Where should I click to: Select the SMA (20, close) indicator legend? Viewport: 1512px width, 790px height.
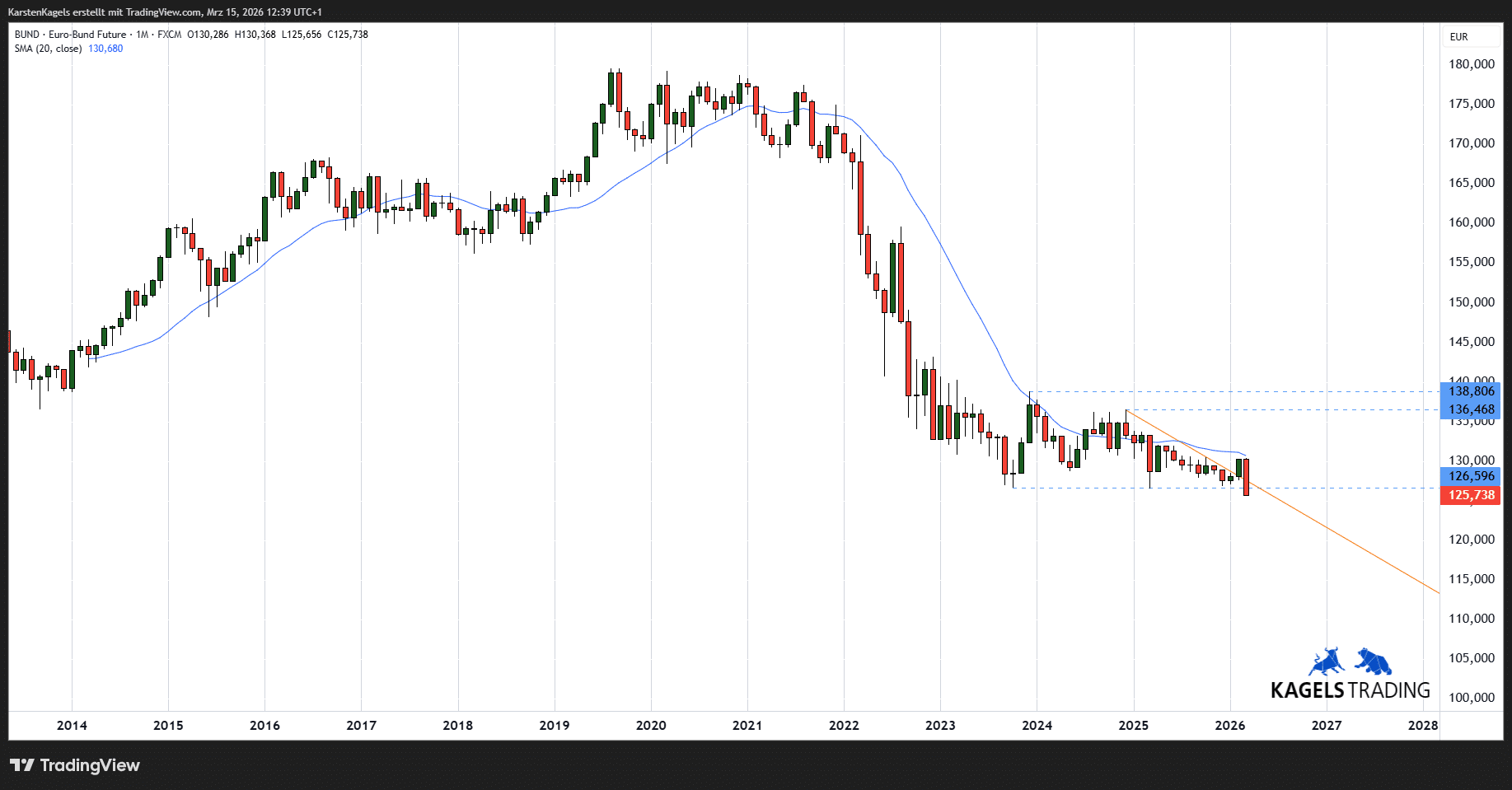pyautogui.click(x=48, y=49)
